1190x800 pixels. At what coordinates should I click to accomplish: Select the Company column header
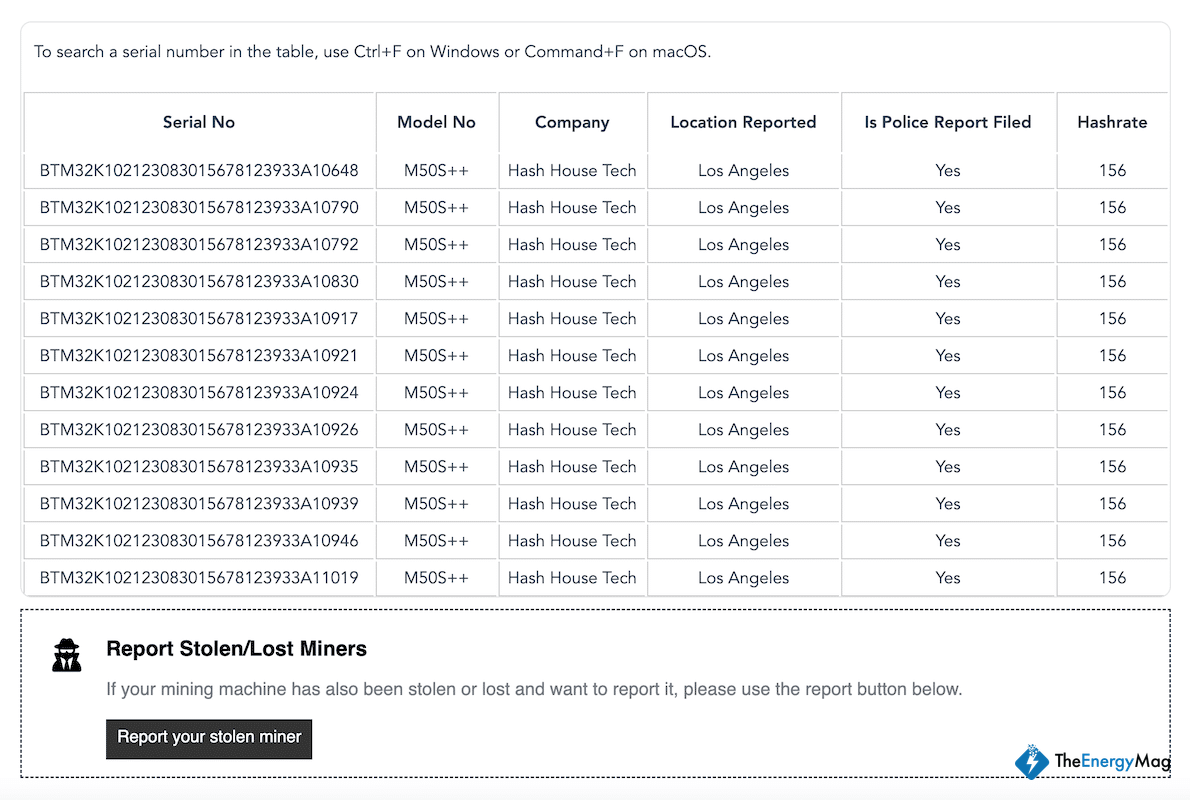coord(572,122)
